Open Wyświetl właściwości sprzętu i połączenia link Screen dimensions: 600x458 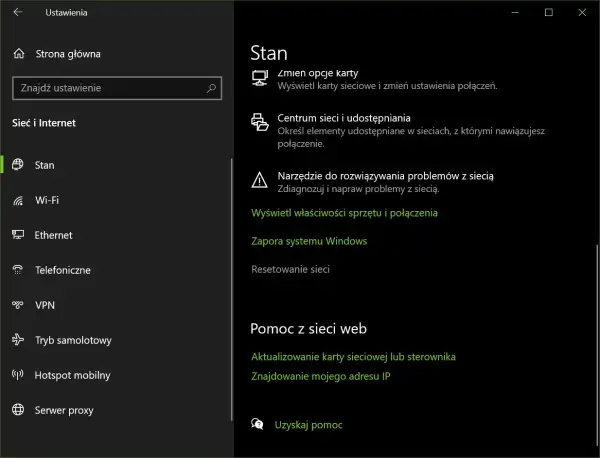344,213
